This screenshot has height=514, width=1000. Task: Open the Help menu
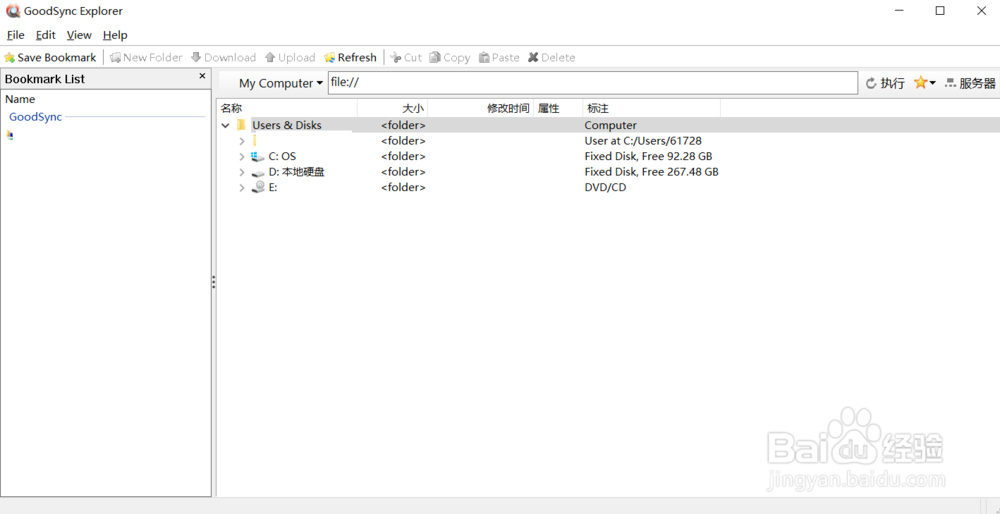coord(115,35)
